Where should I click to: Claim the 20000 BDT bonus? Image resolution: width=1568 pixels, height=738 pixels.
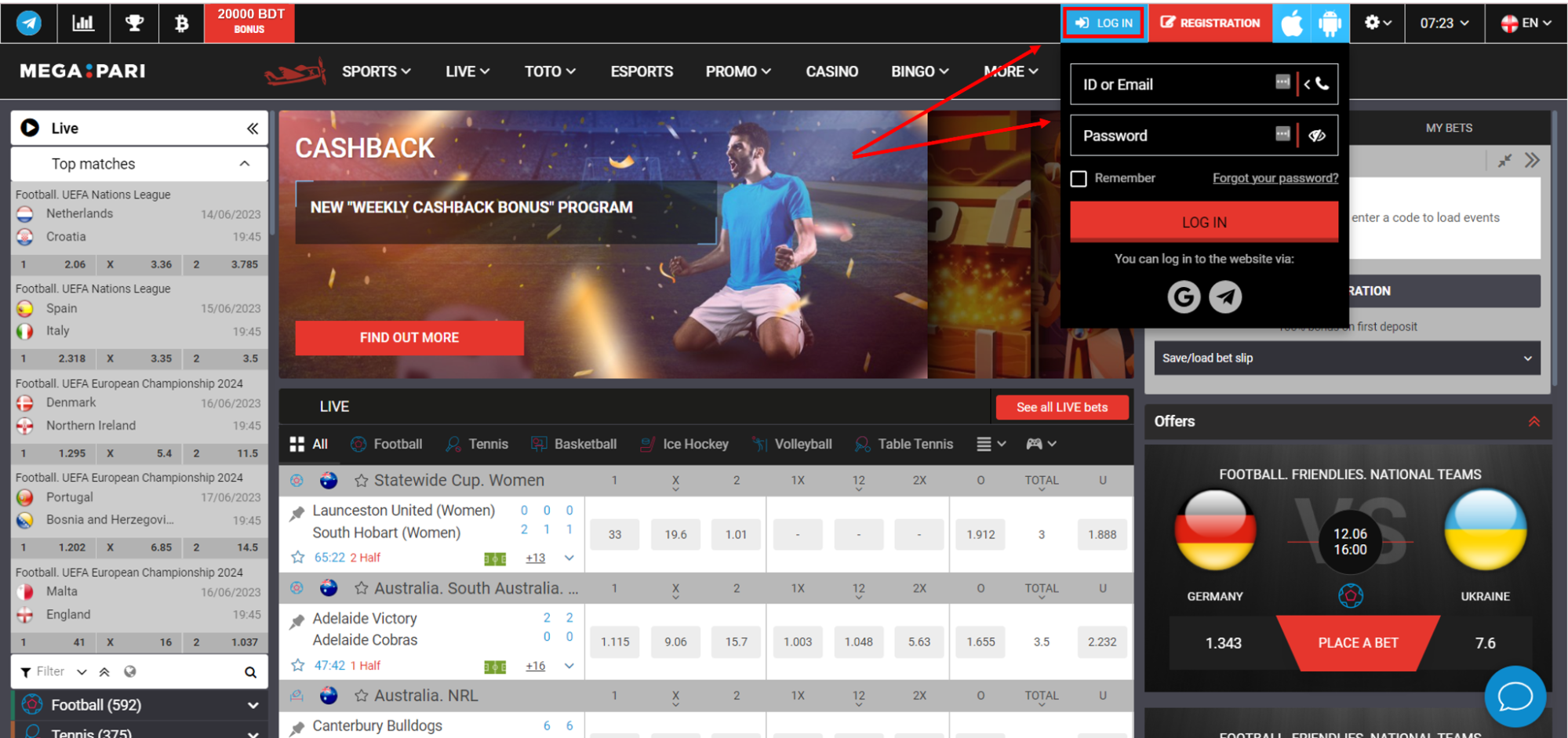(x=249, y=23)
